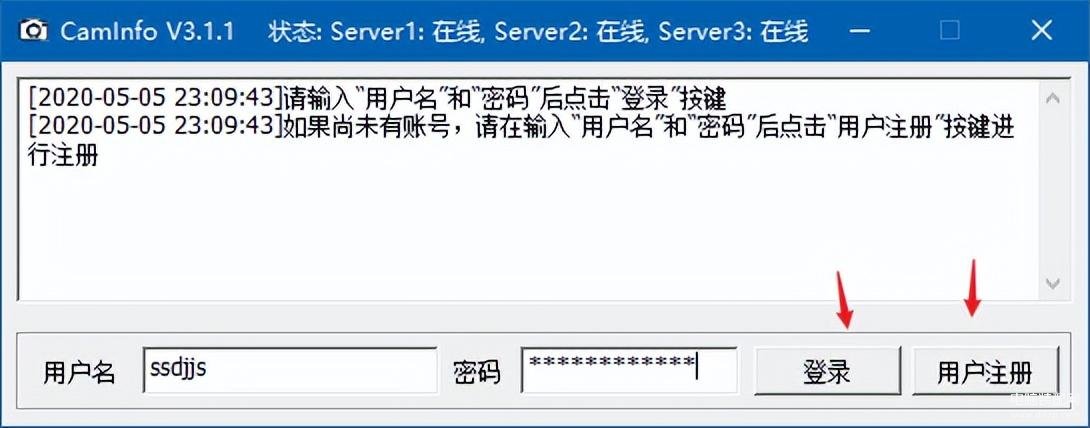Click the Server3: 在线 status text

pyautogui.click(x=733, y=31)
